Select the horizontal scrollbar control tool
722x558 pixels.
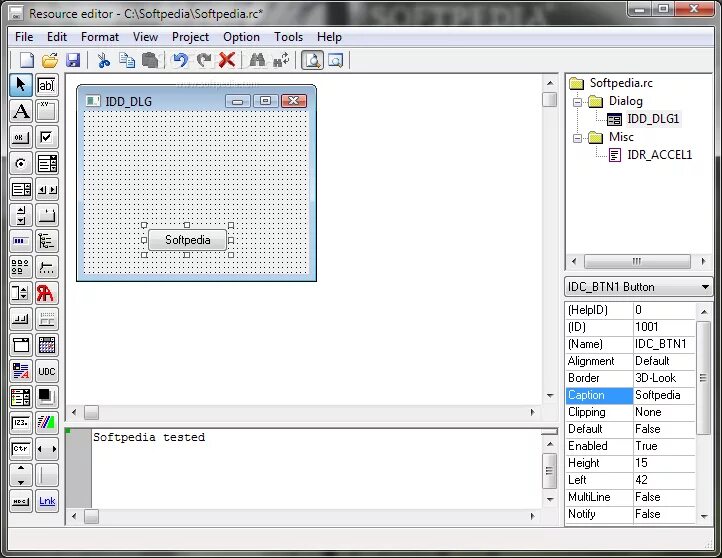(47, 189)
